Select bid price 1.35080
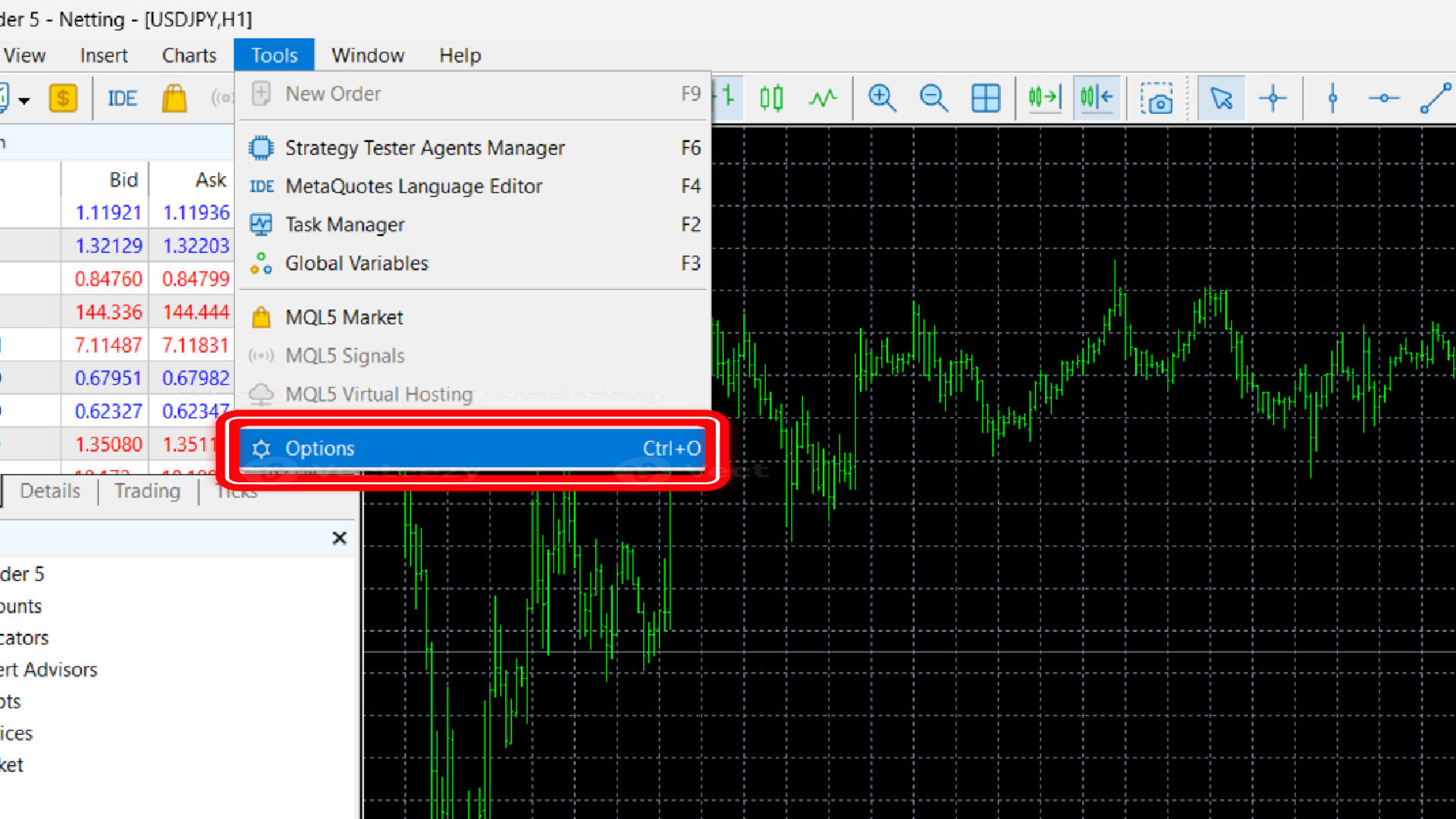 click(x=108, y=444)
